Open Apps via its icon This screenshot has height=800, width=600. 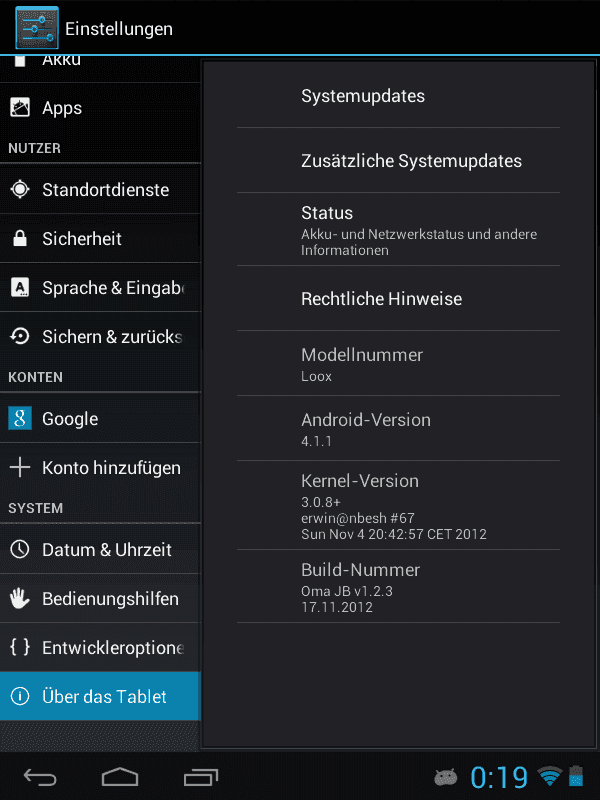pos(20,108)
